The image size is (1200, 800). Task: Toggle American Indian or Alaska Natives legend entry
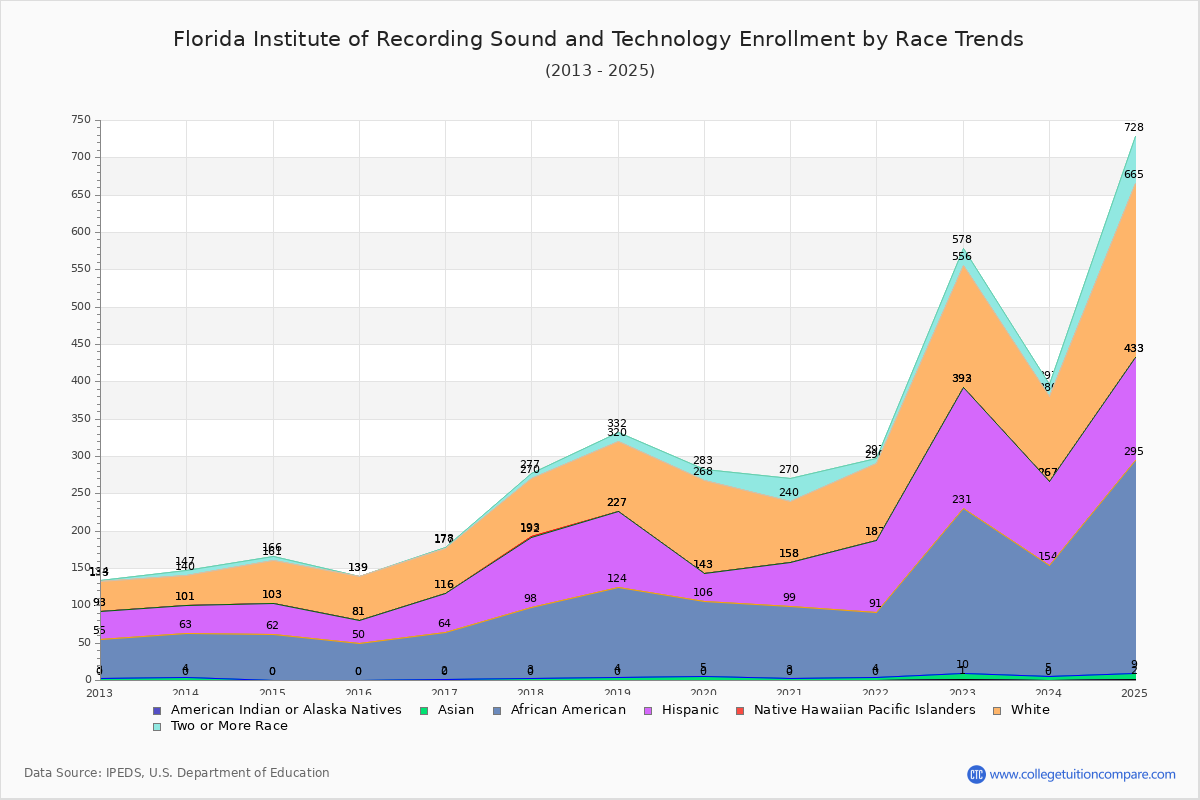pos(277,710)
